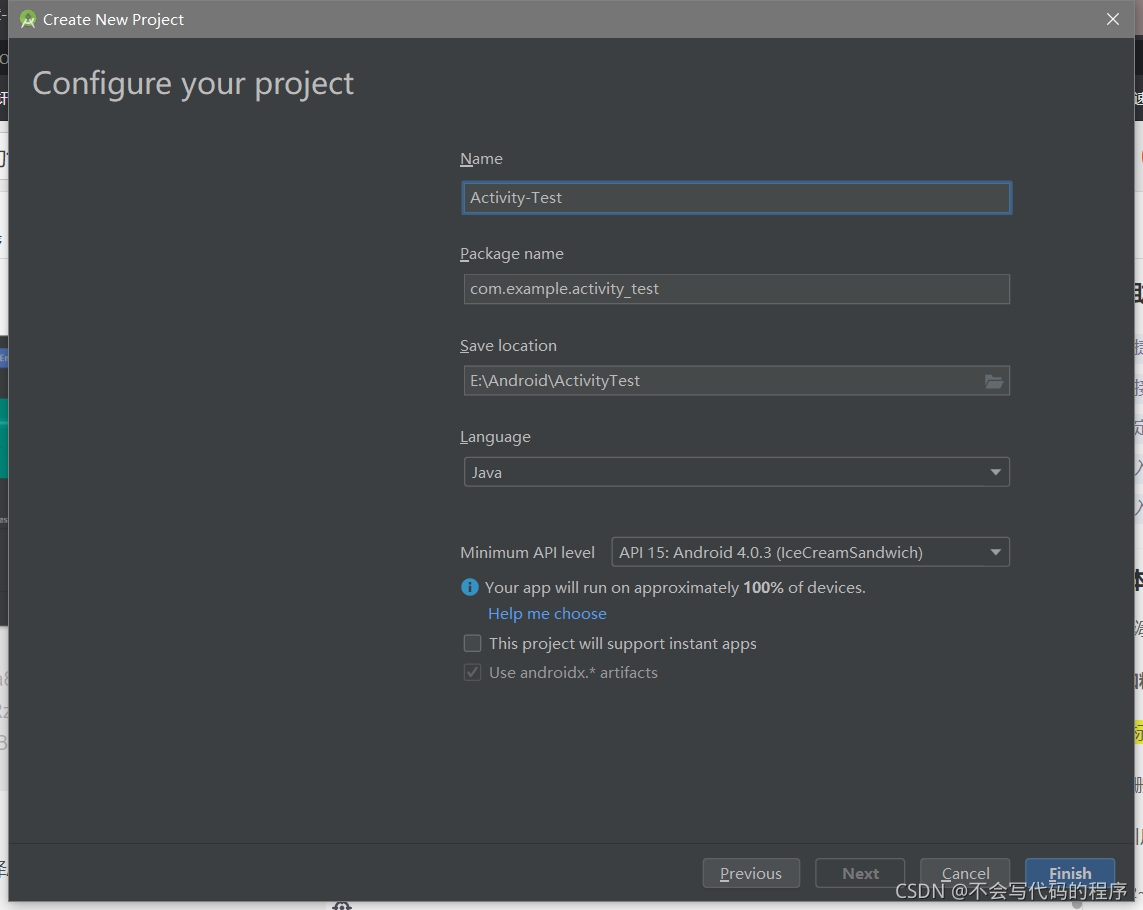1143x910 pixels.
Task: Click the folder browse icon in Save location
Action: 994,381
